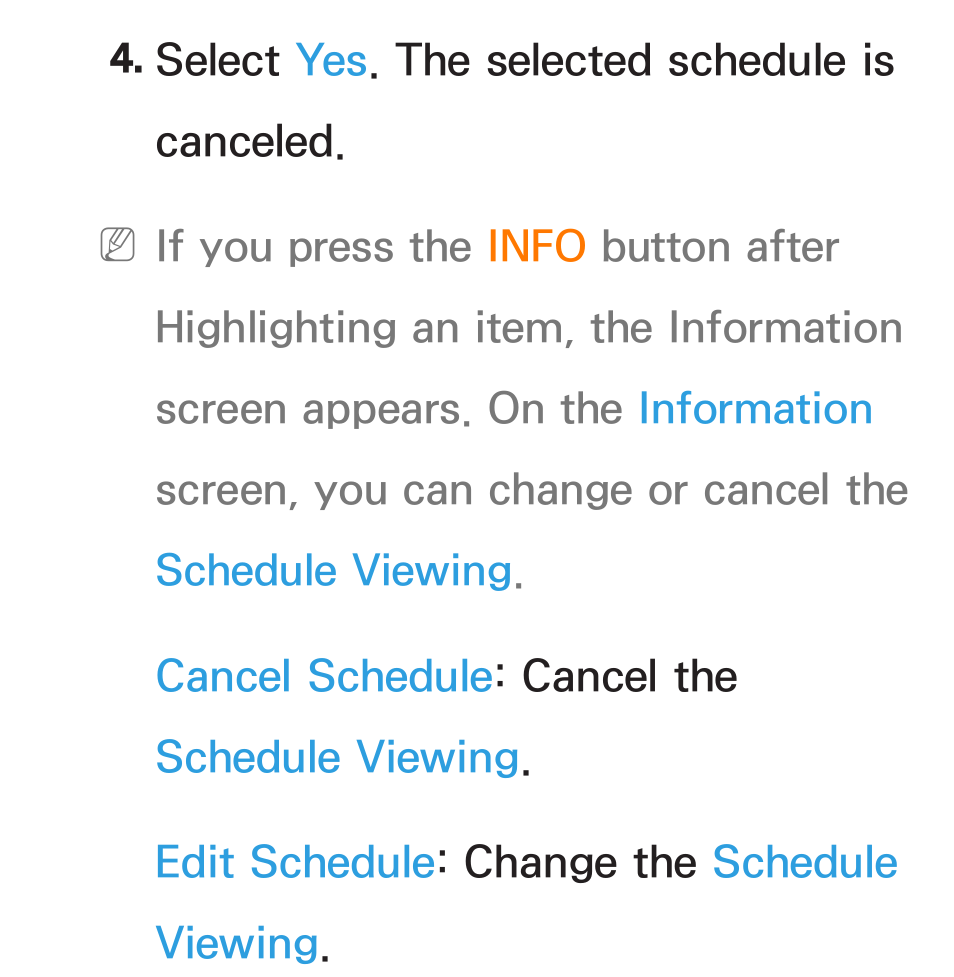Click blue Schedule after 'Change the'

[804, 862]
